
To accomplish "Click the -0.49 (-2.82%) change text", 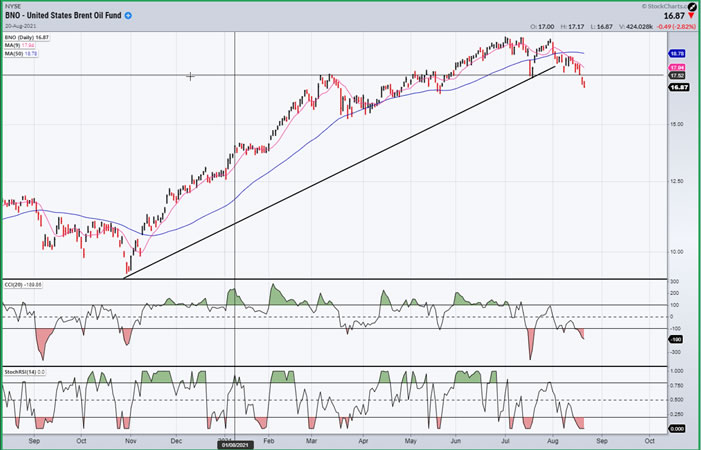I will click(x=676, y=27).
